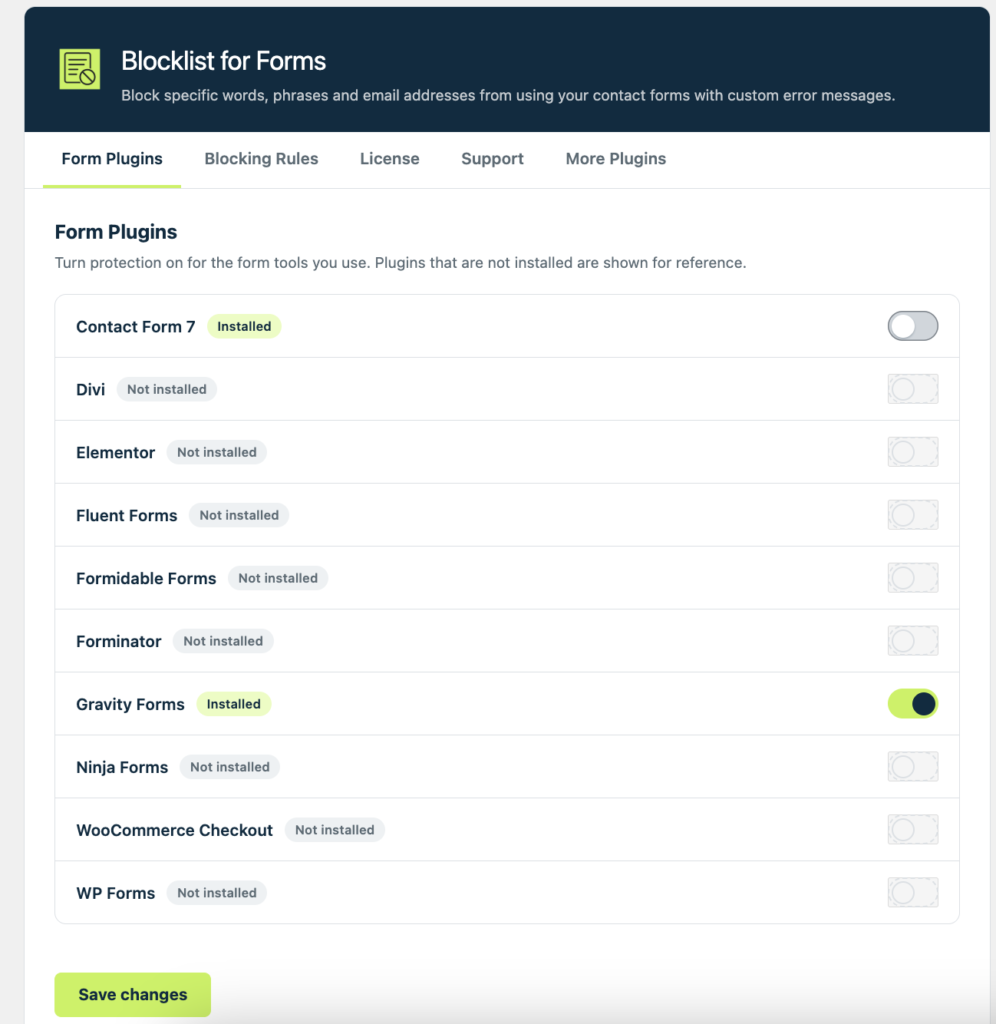This screenshot has width=996, height=1024.
Task: Toggle the Ninja Forms switch
Action: pyautogui.click(x=912, y=767)
